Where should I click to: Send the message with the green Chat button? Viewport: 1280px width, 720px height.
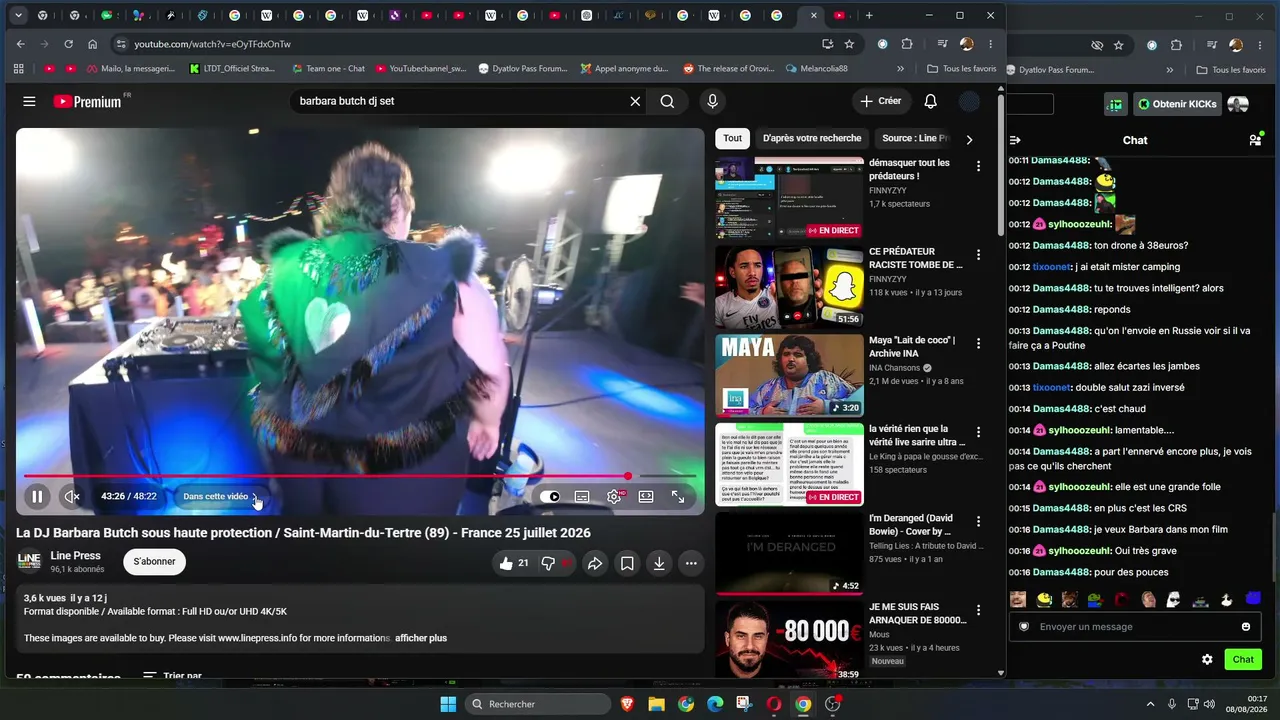1243,660
